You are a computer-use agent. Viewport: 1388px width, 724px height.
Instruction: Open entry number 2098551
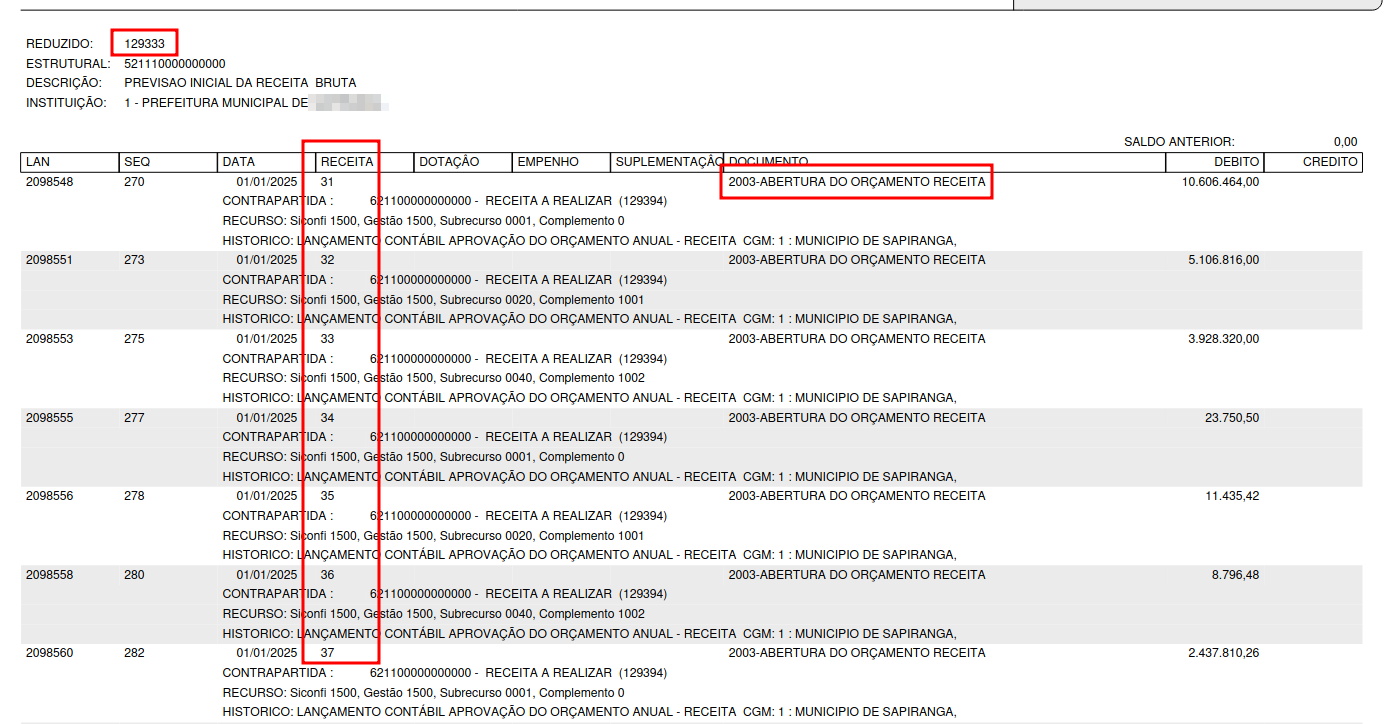50,260
